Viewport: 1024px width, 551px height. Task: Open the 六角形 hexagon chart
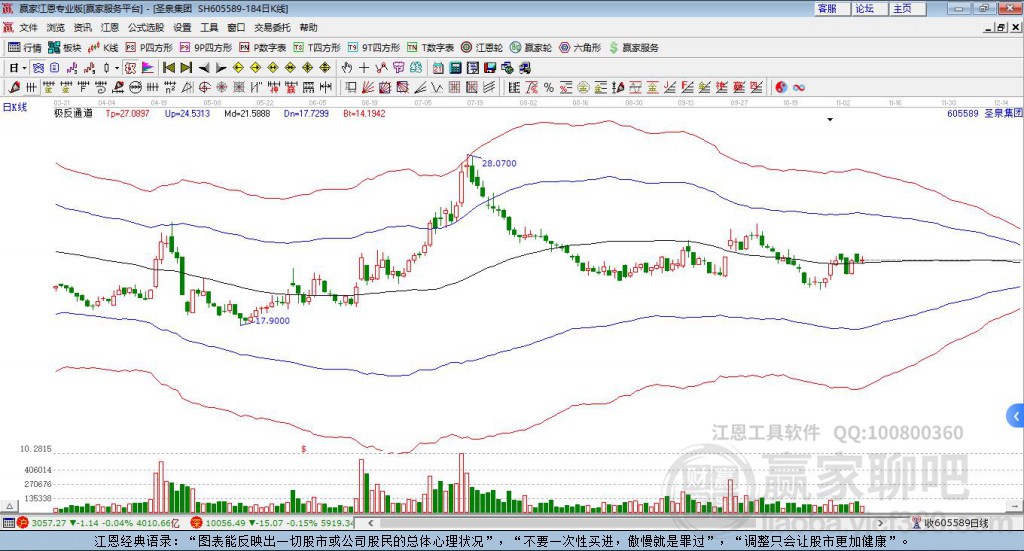click(580, 48)
